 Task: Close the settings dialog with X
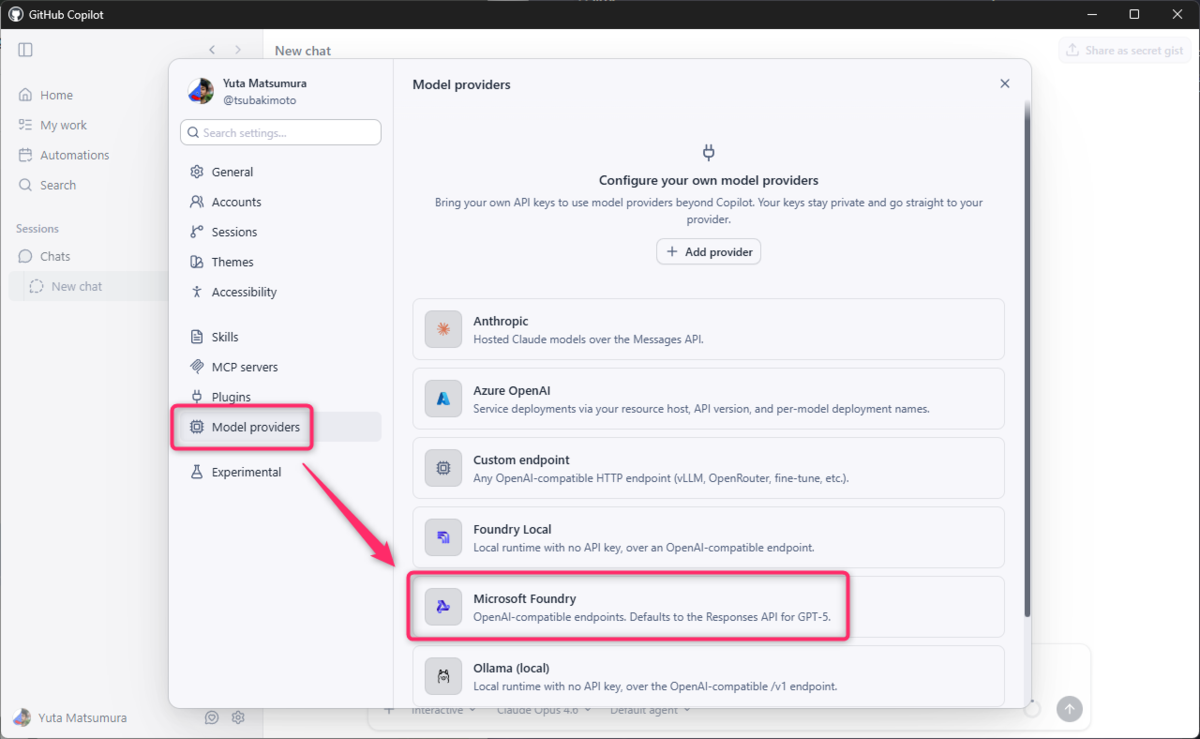pos(1005,84)
